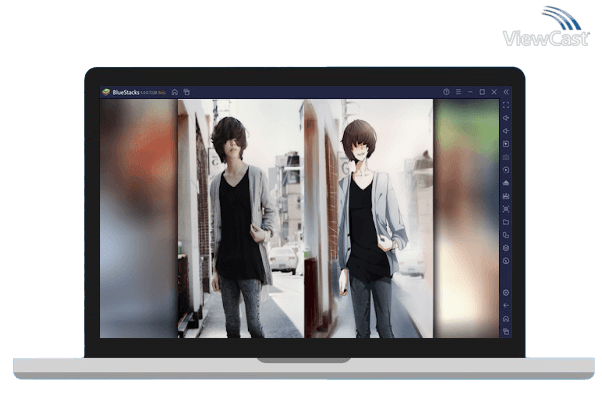Open the media folder icon in sidebar
The height and width of the screenshot is (414, 602).
tap(506, 222)
